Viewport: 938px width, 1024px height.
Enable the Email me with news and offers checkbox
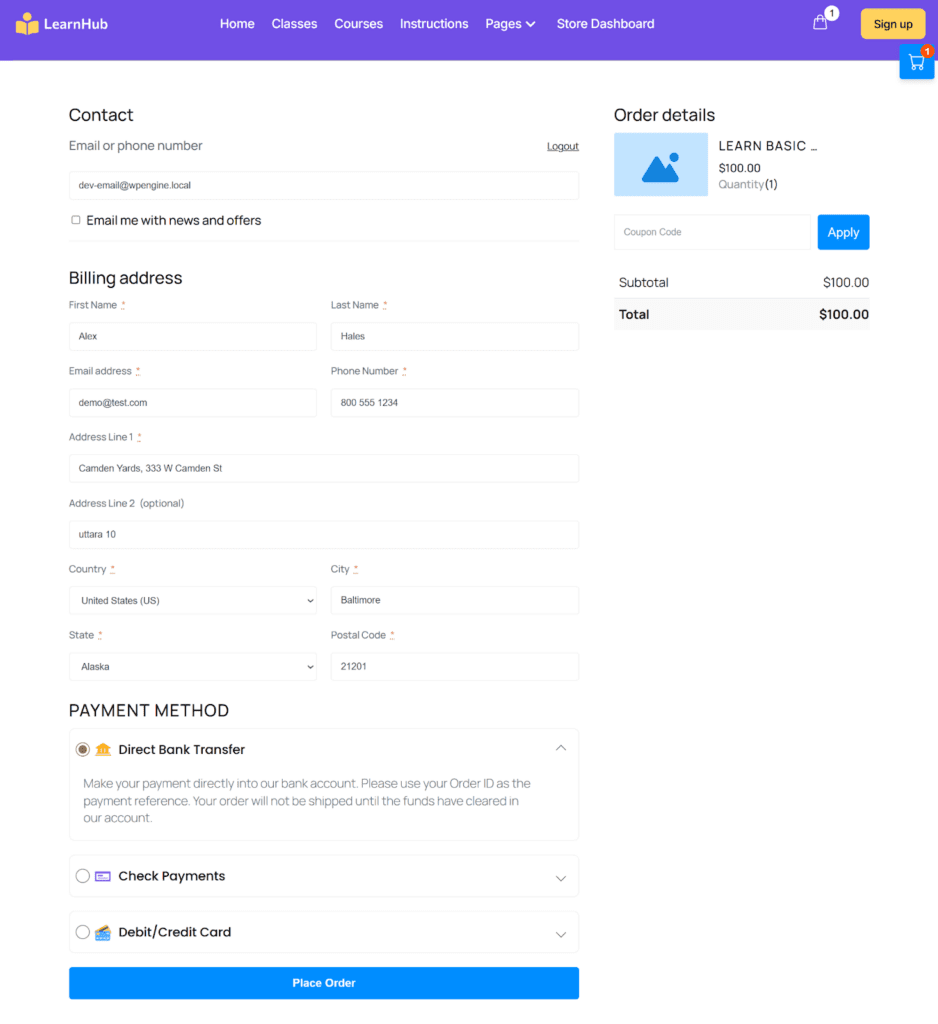pos(75,219)
